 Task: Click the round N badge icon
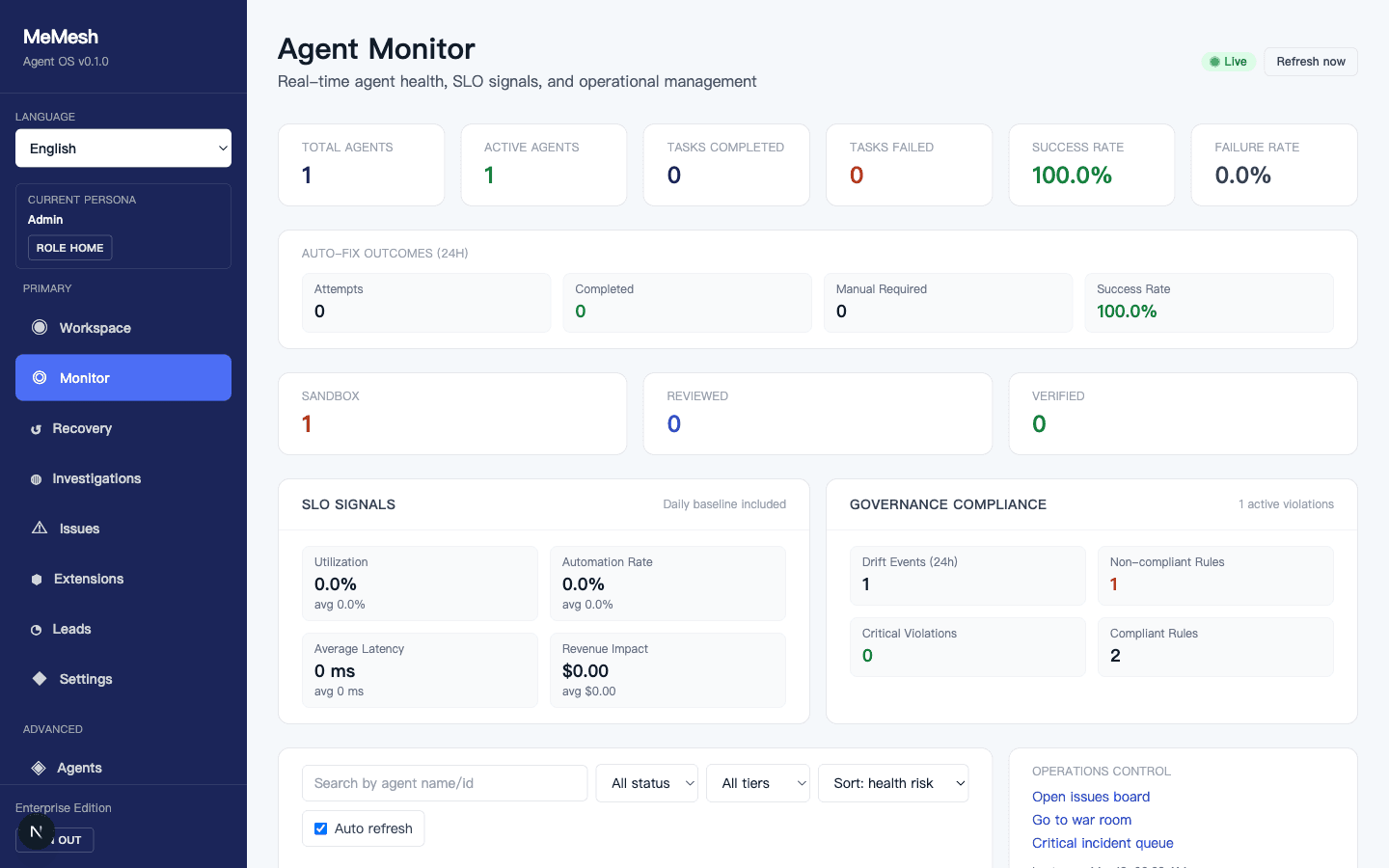[36, 831]
